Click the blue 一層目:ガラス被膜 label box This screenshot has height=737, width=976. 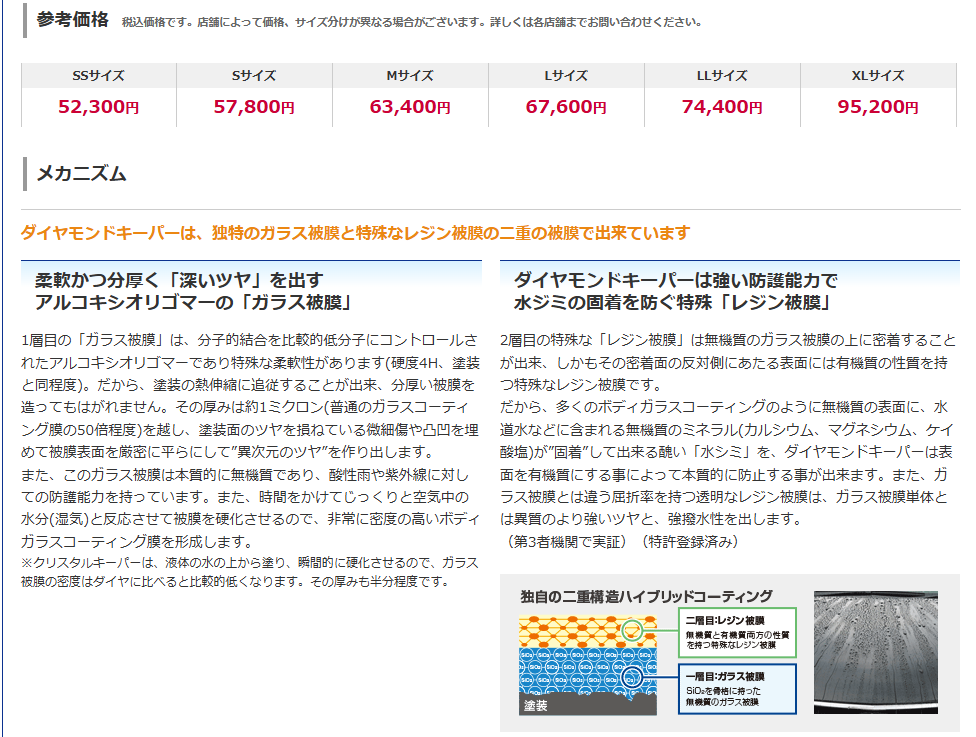737,689
